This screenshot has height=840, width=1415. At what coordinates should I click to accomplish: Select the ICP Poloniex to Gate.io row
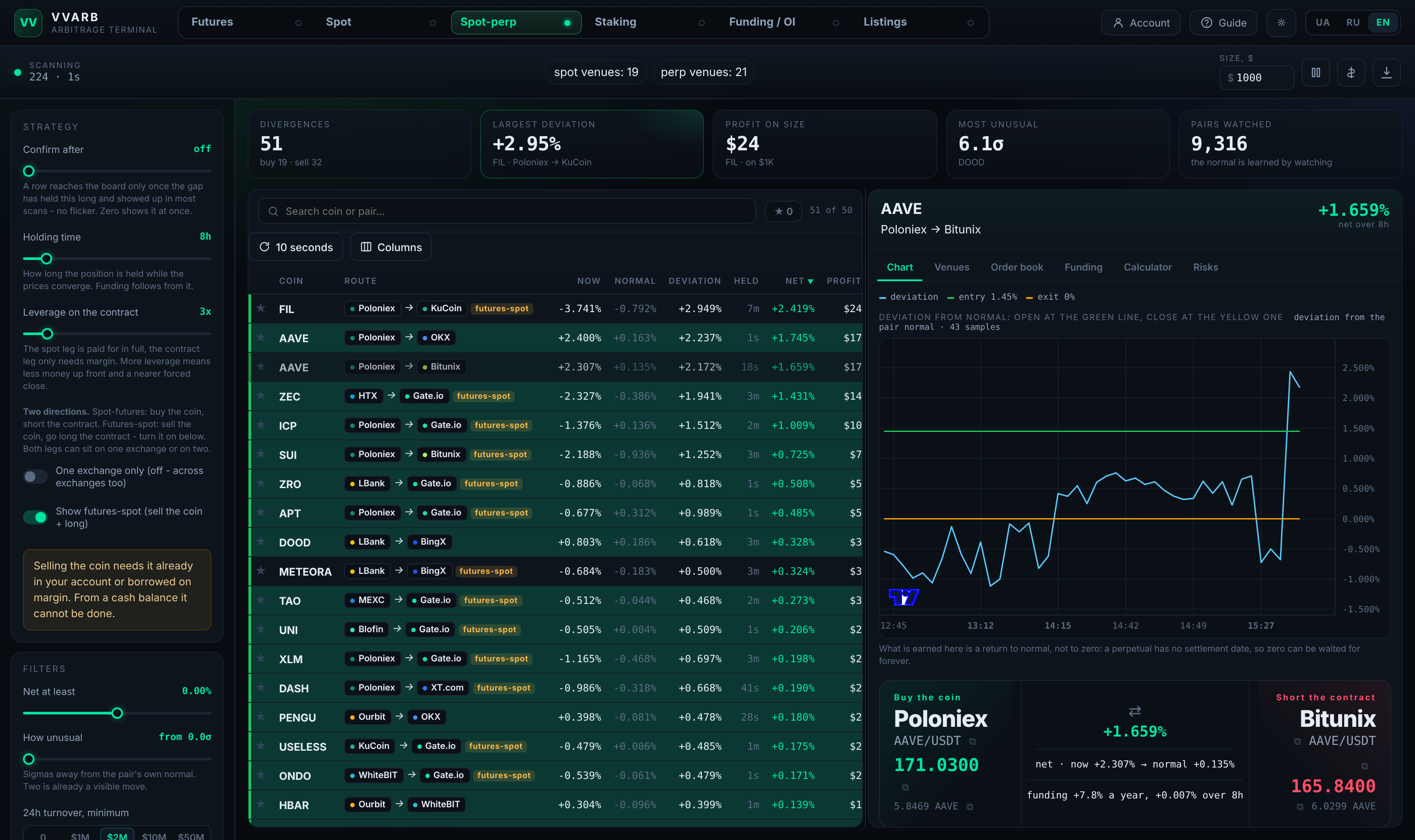pos(556,425)
